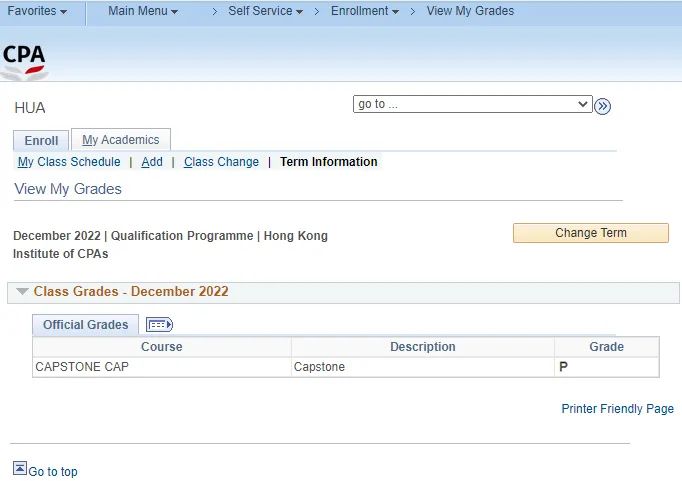Open the My Class Schedule link
This screenshot has height=481, width=682.
click(x=69, y=162)
